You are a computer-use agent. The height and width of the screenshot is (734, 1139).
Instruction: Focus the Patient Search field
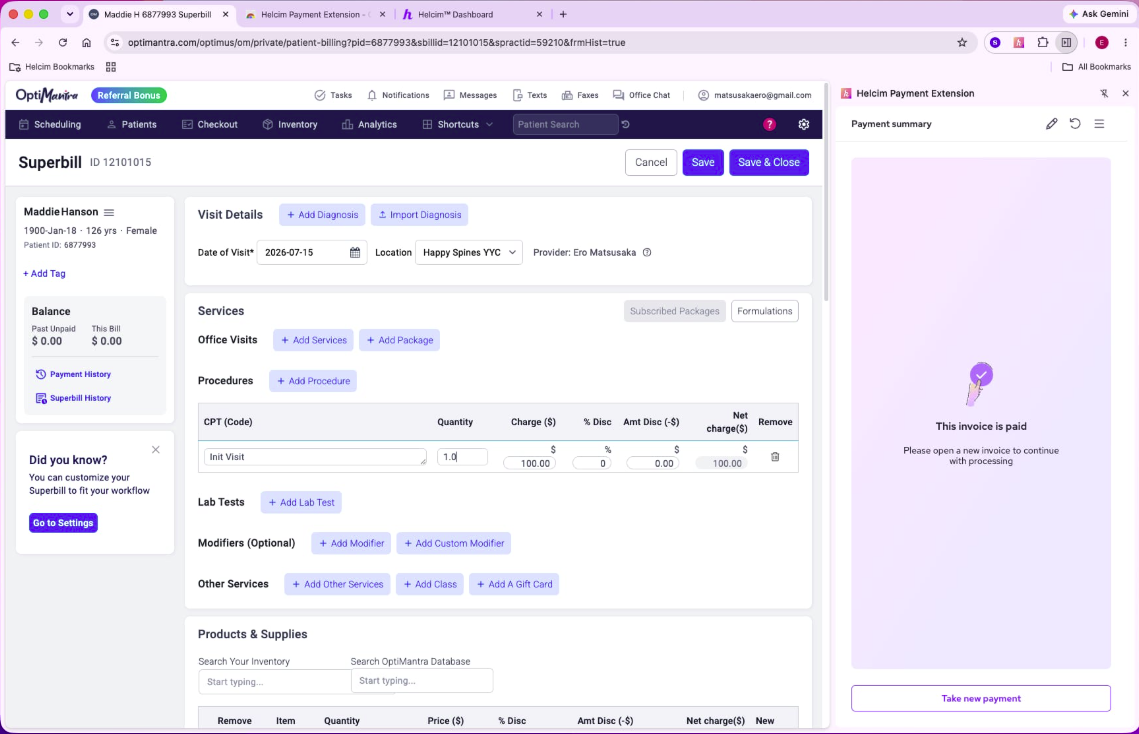564,124
